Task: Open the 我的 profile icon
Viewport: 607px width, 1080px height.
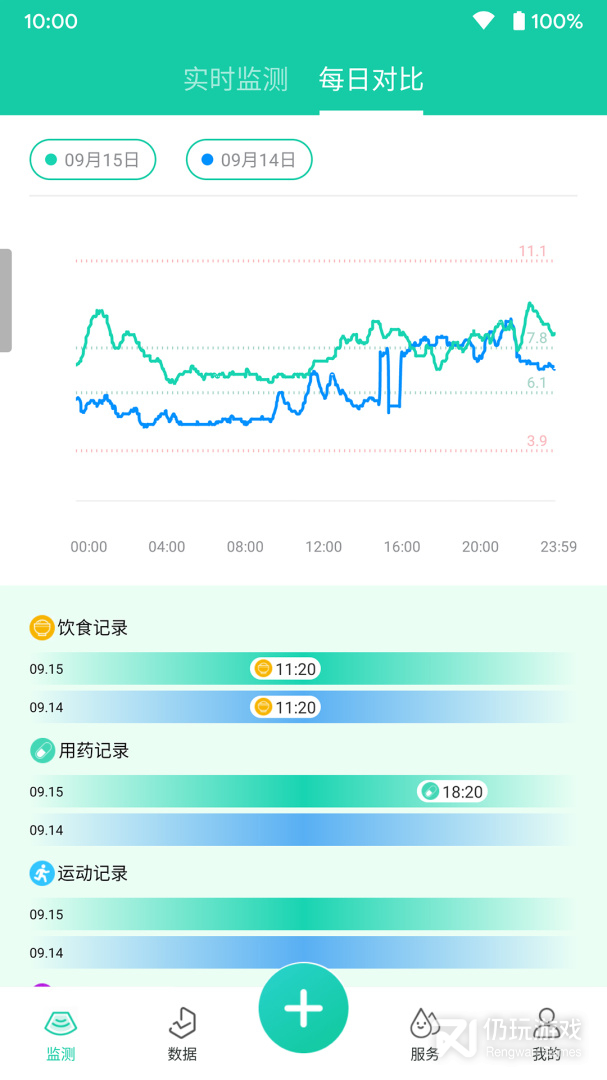Action: coord(546,1022)
